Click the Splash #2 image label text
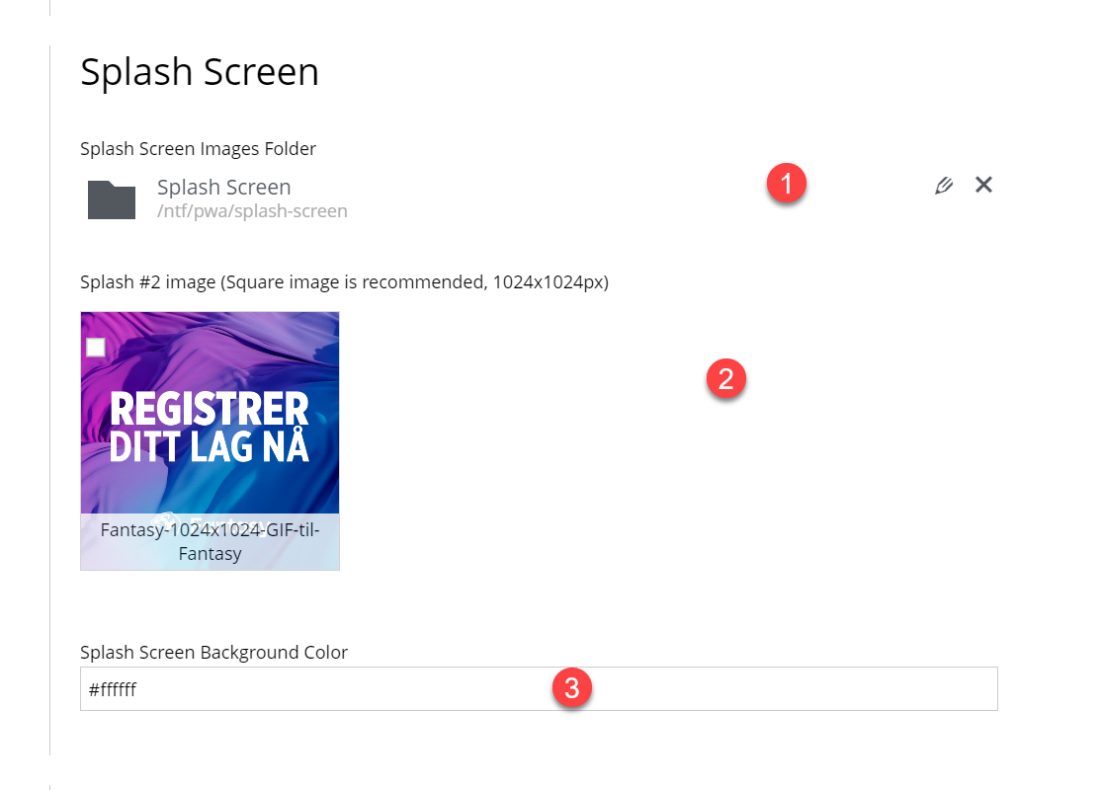Viewport: 1100px width, 790px height. click(344, 282)
